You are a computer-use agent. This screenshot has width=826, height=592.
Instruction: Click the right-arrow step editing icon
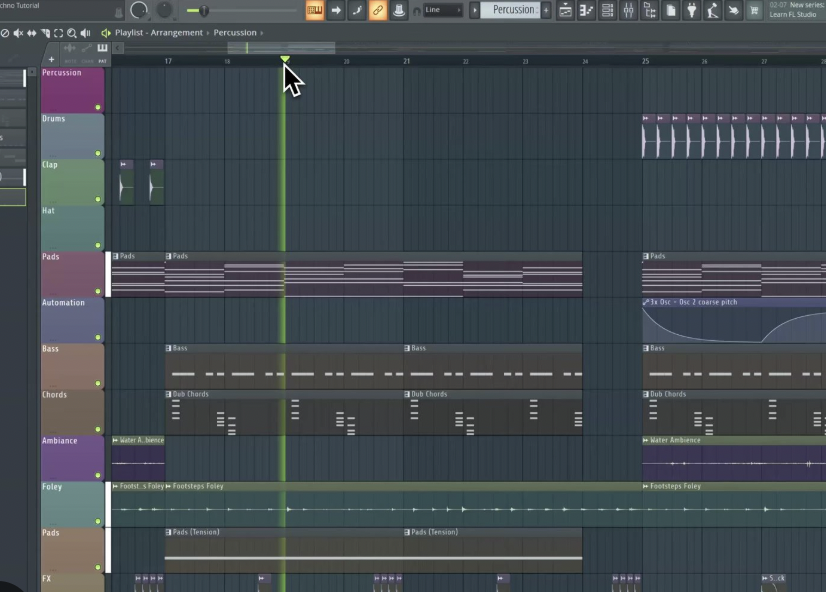(x=336, y=10)
